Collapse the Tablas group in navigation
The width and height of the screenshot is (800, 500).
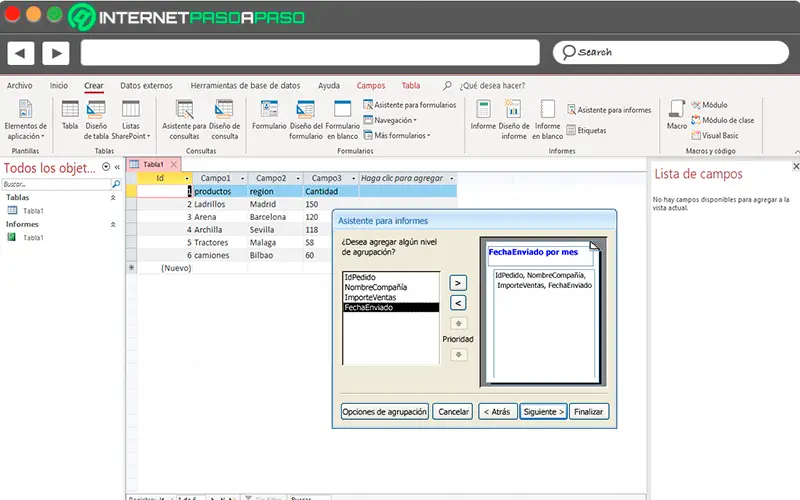point(112,198)
